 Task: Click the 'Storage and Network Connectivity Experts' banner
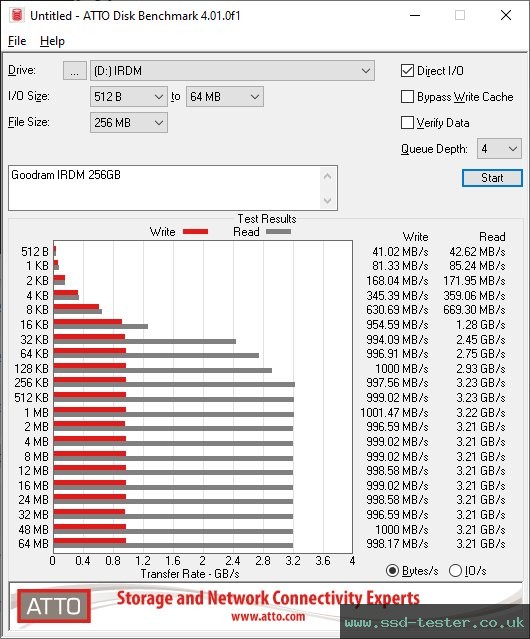tap(268, 598)
